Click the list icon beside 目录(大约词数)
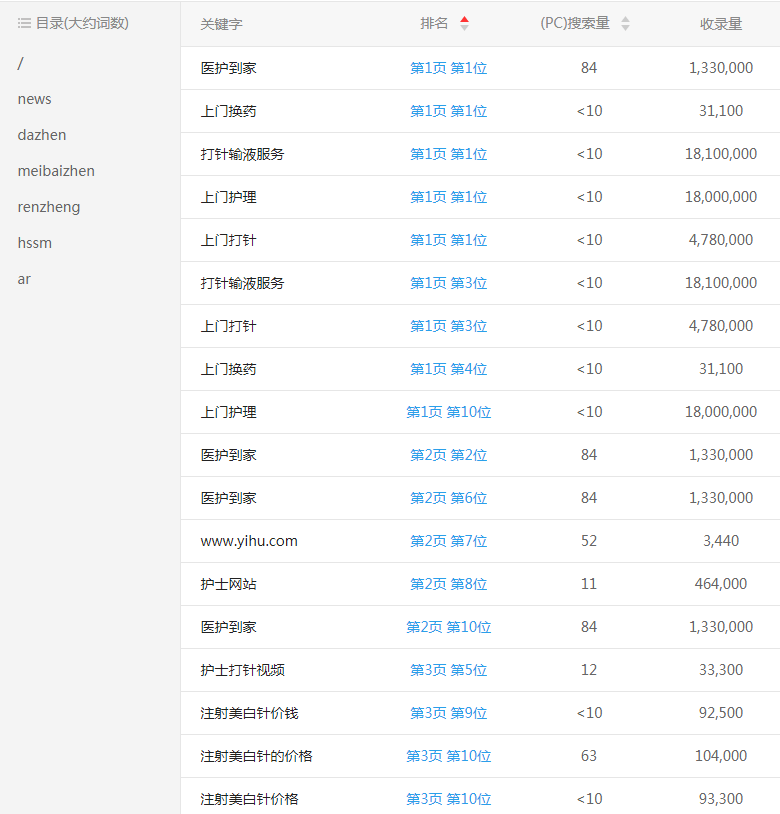780x814 pixels. tap(24, 23)
